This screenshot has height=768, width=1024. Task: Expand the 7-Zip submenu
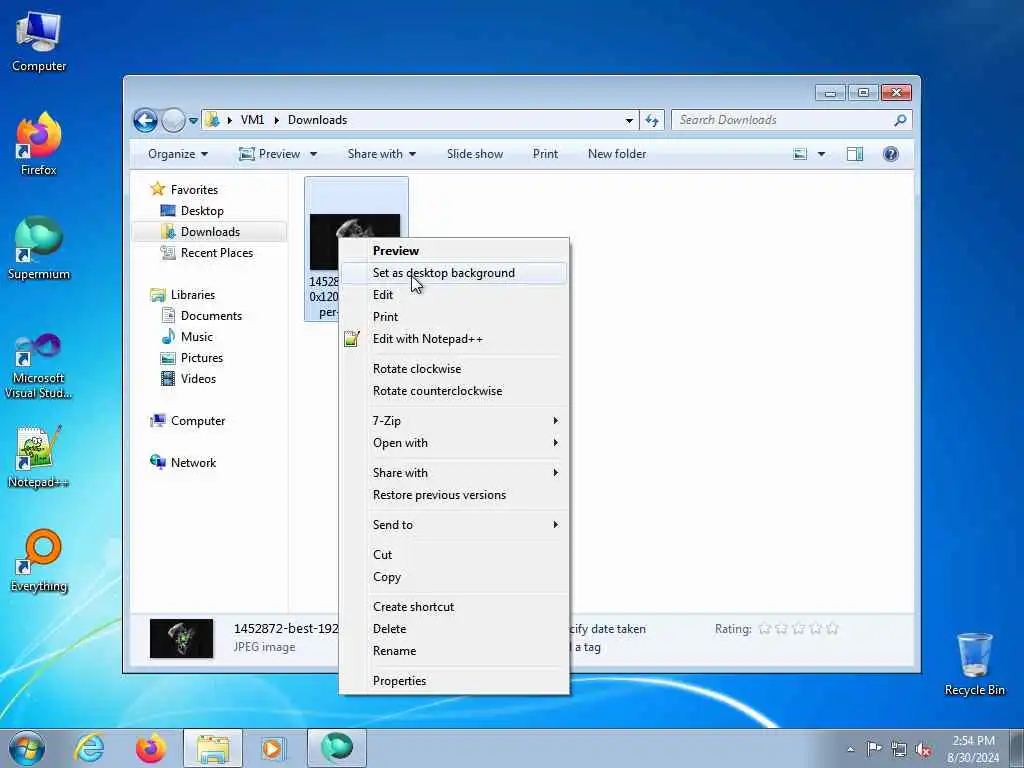(x=455, y=421)
